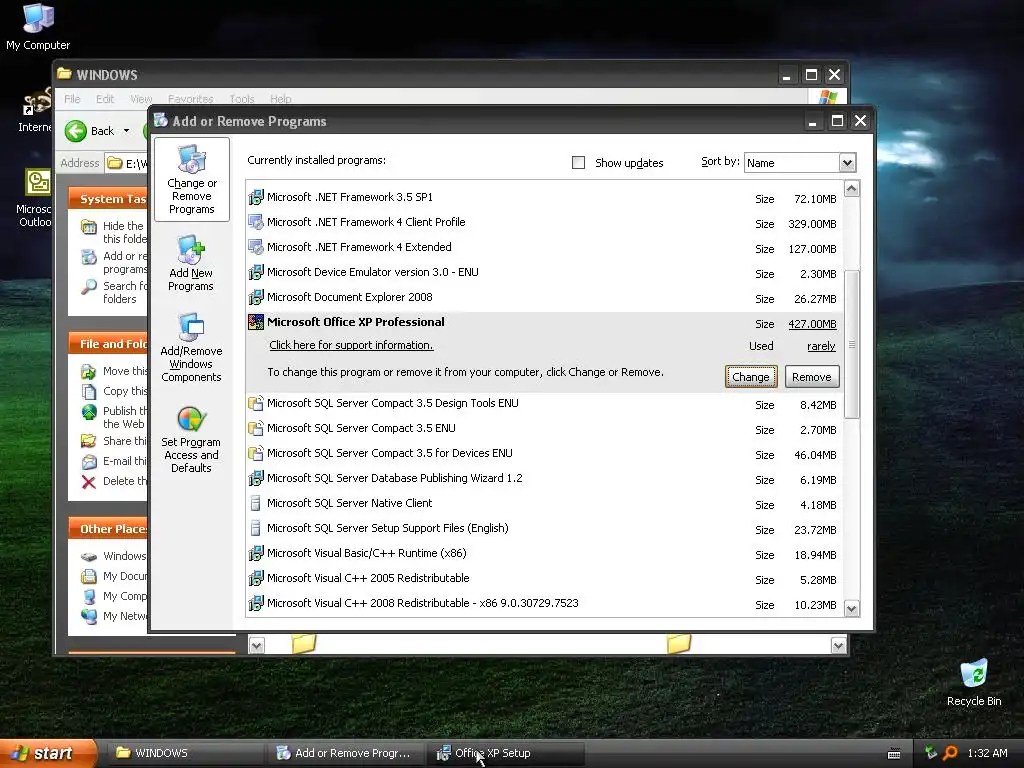Switch to Office XP Setup taskbar button
The width and height of the screenshot is (1024, 768).
[506, 753]
